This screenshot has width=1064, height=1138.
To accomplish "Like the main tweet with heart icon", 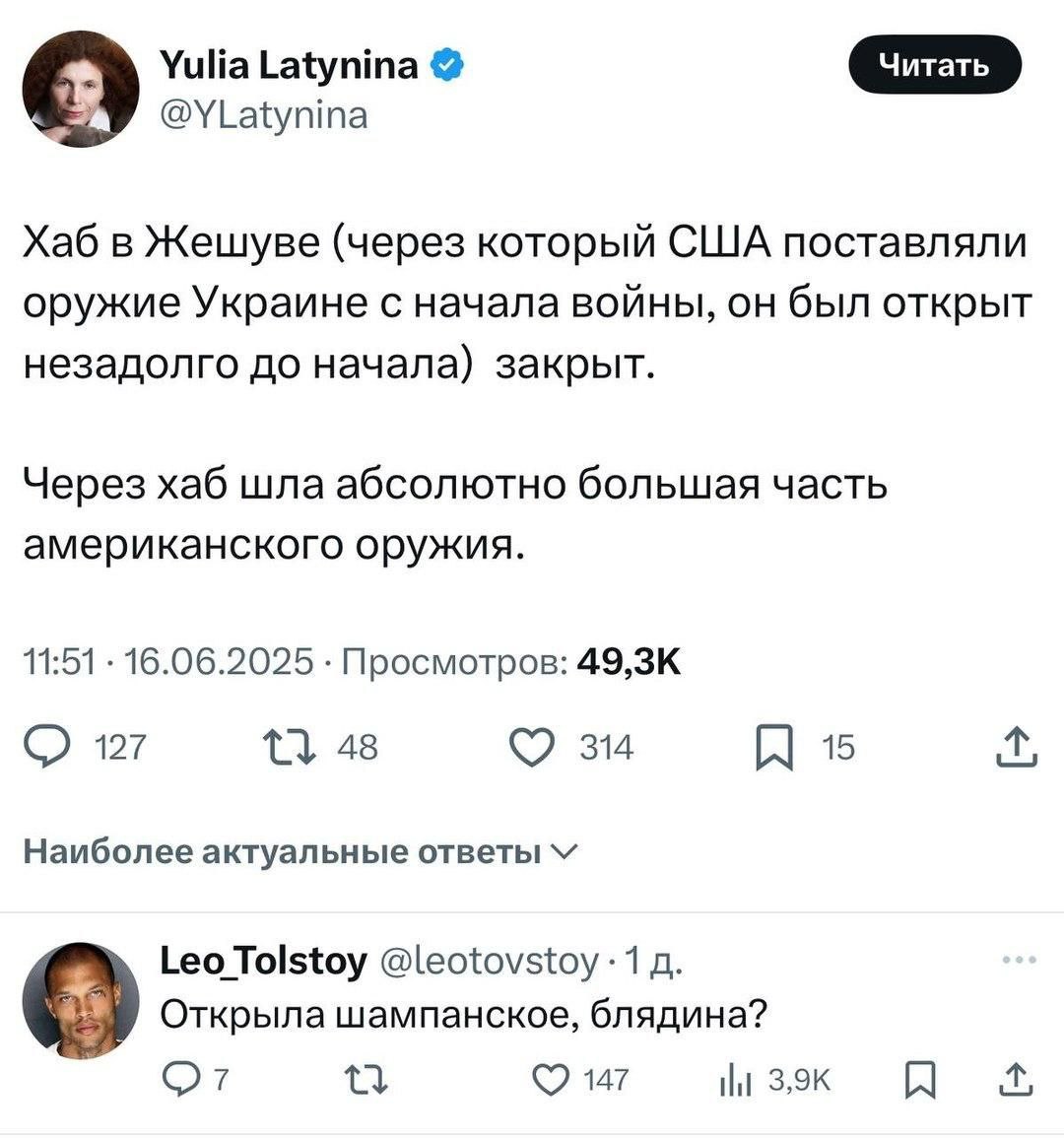I will [531, 749].
